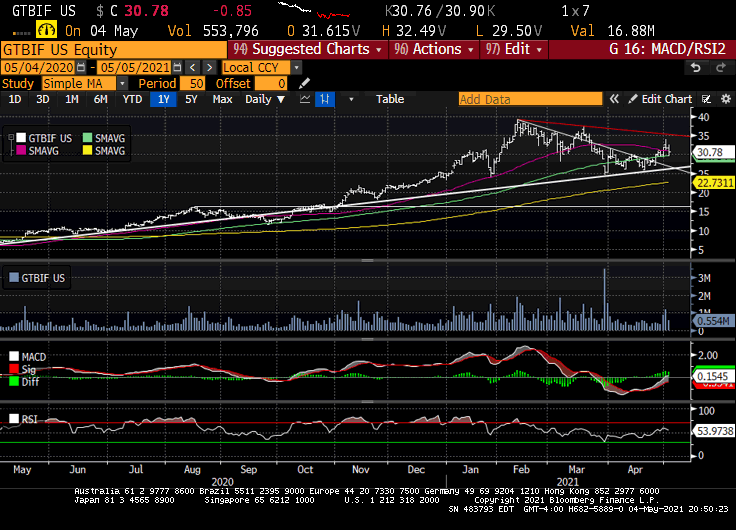
Task: Click the start date field 05/04/2020
Action: pyautogui.click(x=38, y=68)
